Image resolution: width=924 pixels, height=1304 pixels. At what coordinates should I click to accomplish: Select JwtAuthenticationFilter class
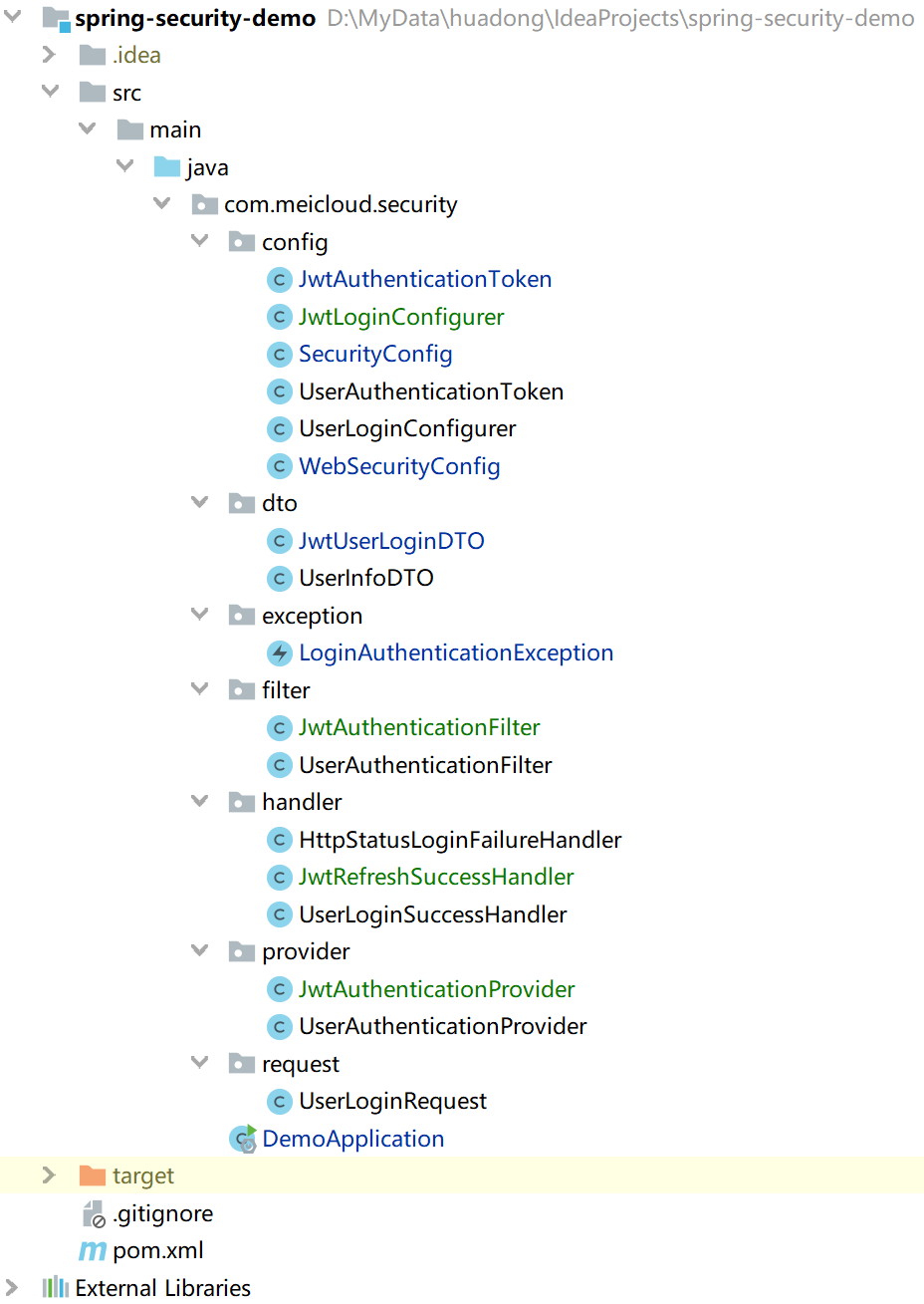(x=419, y=728)
